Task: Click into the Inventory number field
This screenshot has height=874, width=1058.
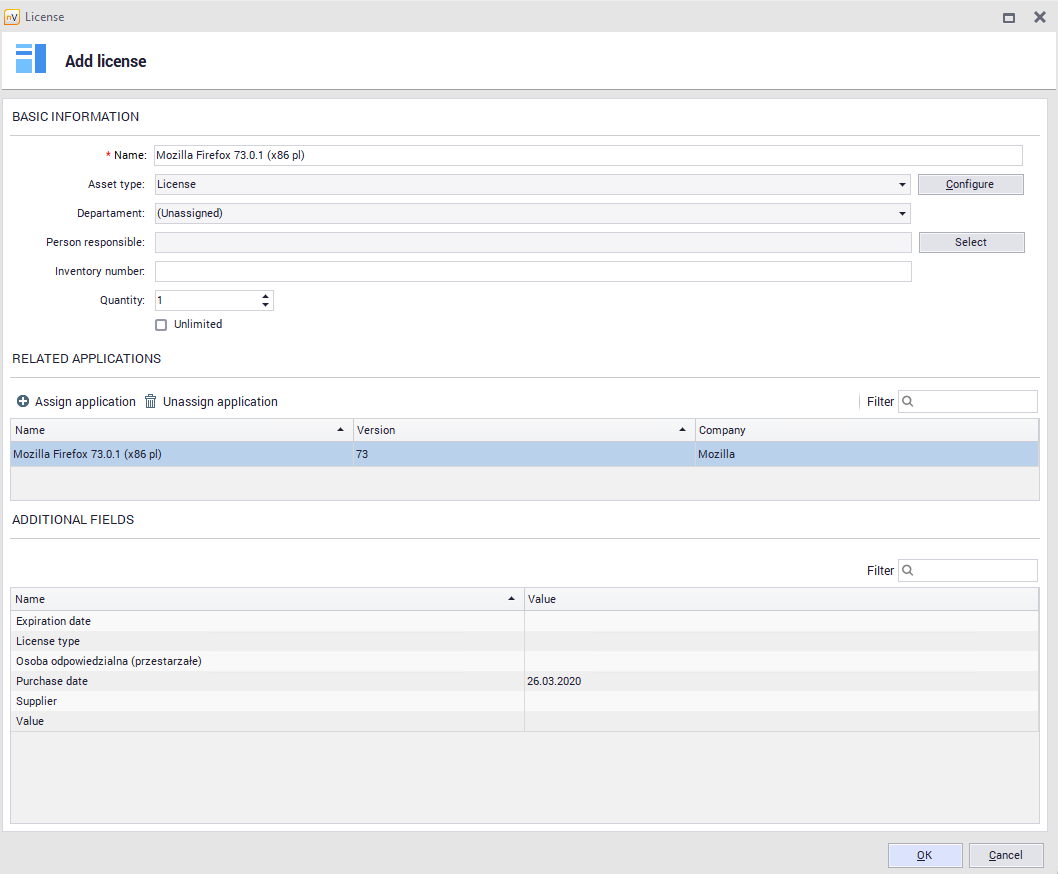Action: [532, 272]
